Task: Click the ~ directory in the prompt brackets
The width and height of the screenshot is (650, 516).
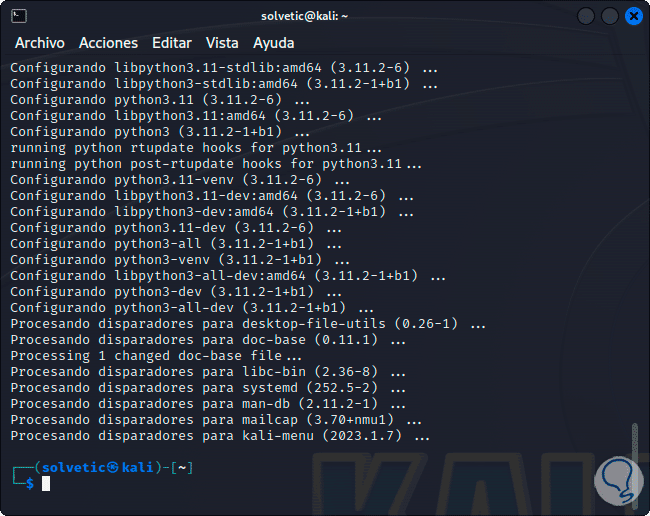Action: coord(183,467)
